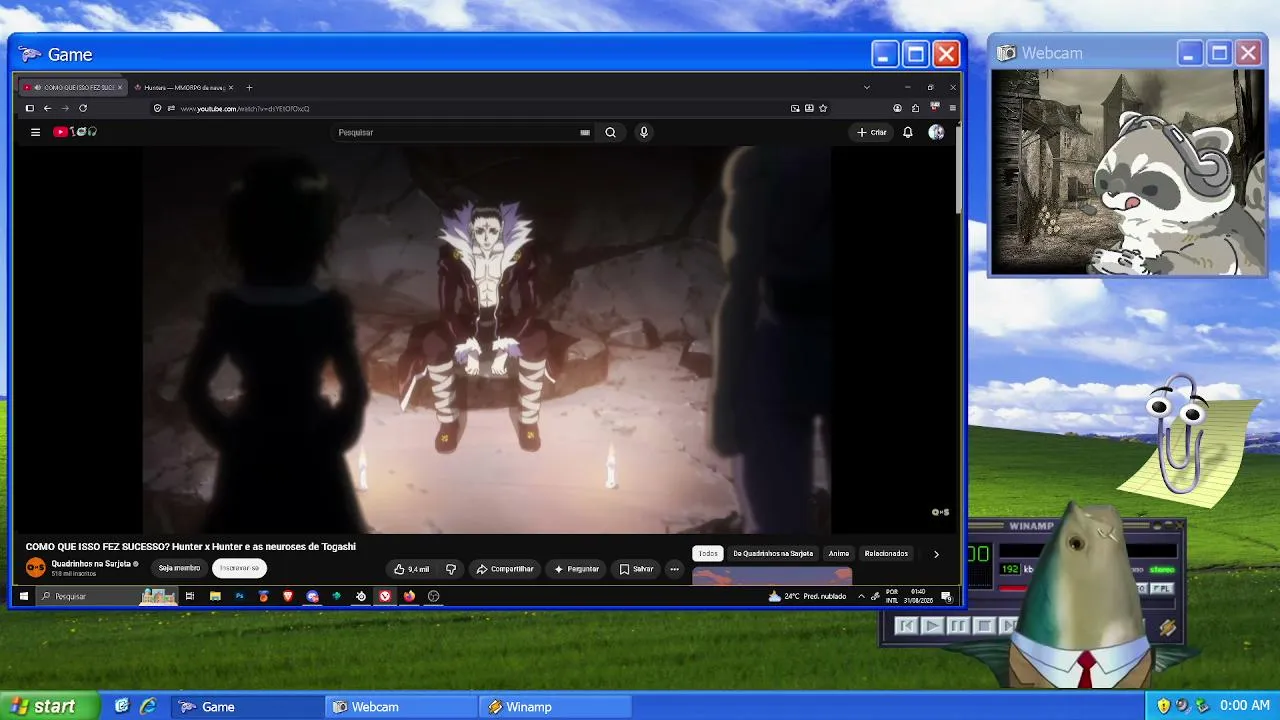This screenshot has height=720, width=1280.
Task: Switch to the COMO QUE ISSO FEZ browser tab
Action: tap(73, 87)
